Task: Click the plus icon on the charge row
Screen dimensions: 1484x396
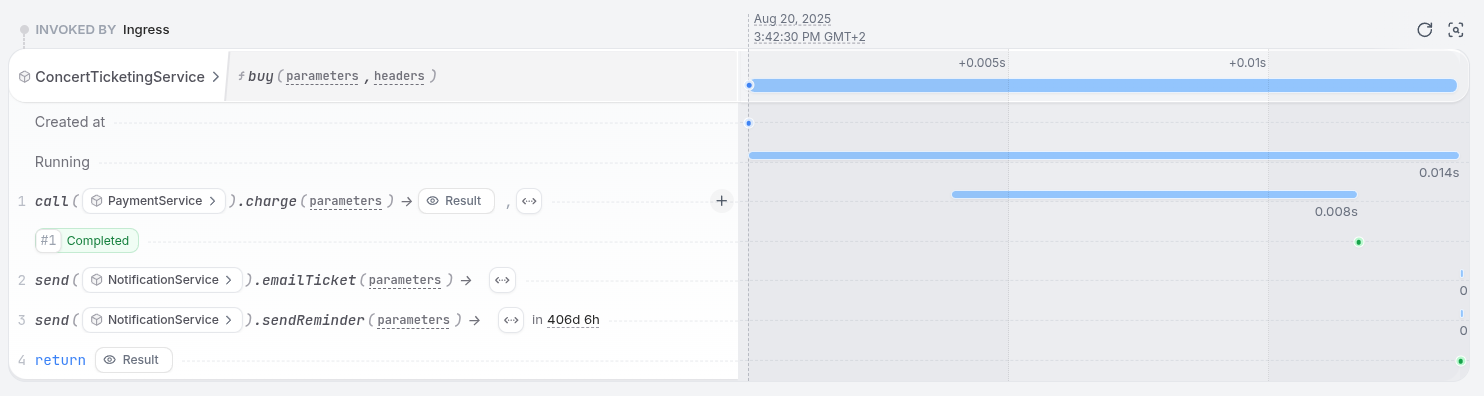Action: (x=722, y=201)
